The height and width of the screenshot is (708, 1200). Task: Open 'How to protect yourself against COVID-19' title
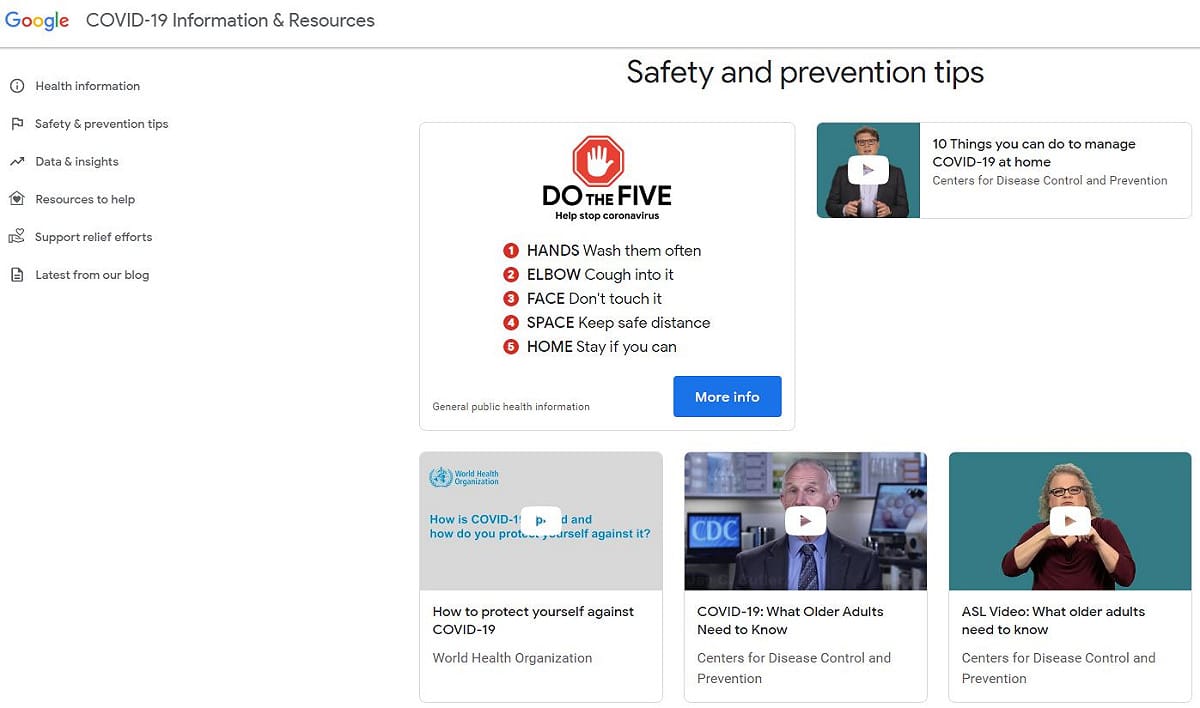(x=533, y=620)
